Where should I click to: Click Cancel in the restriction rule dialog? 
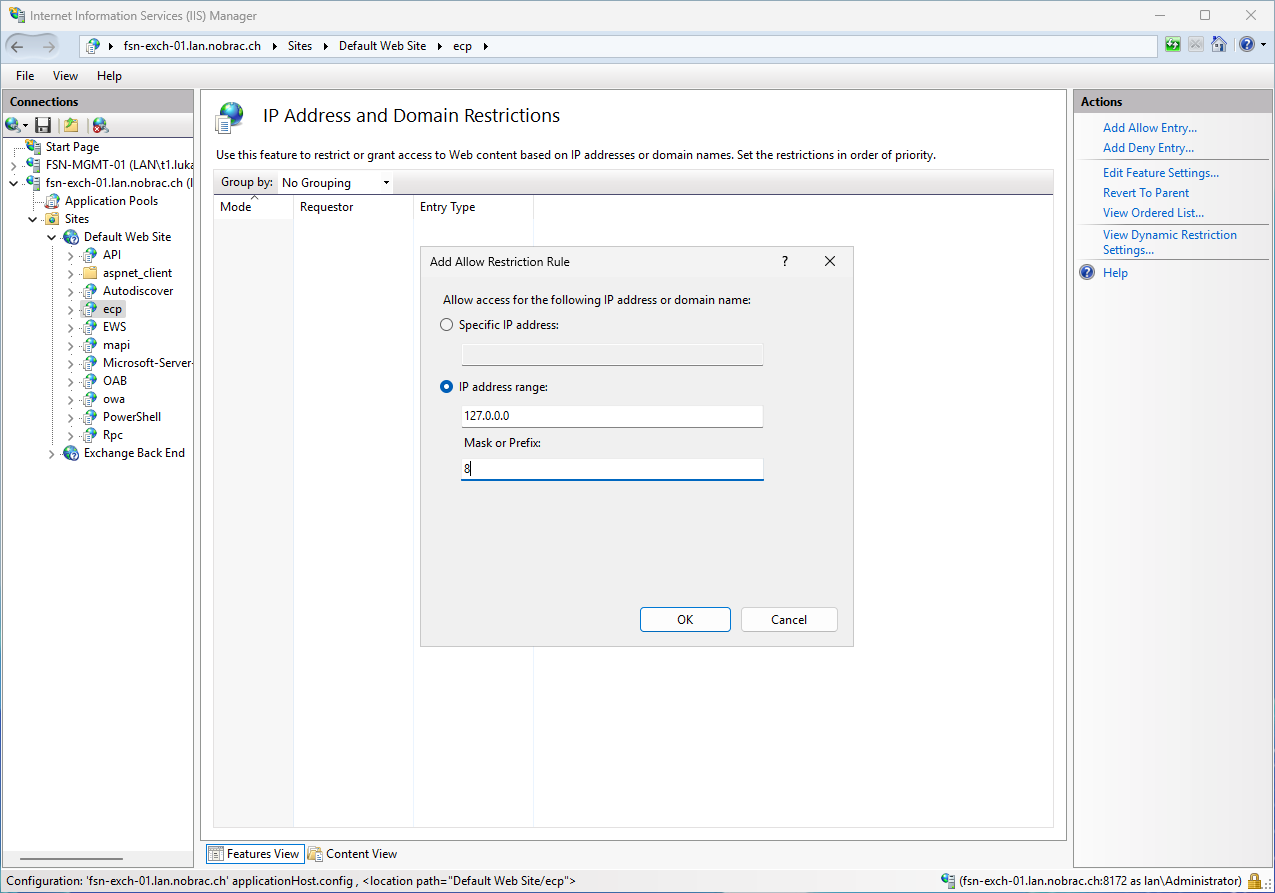789,620
